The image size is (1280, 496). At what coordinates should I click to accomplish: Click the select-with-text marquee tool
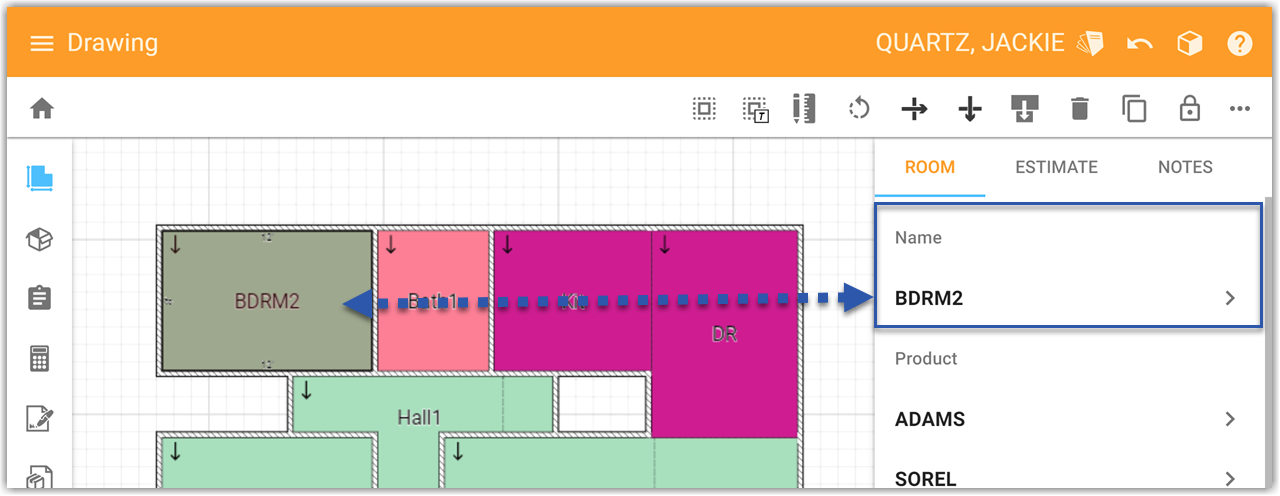[x=756, y=109]
